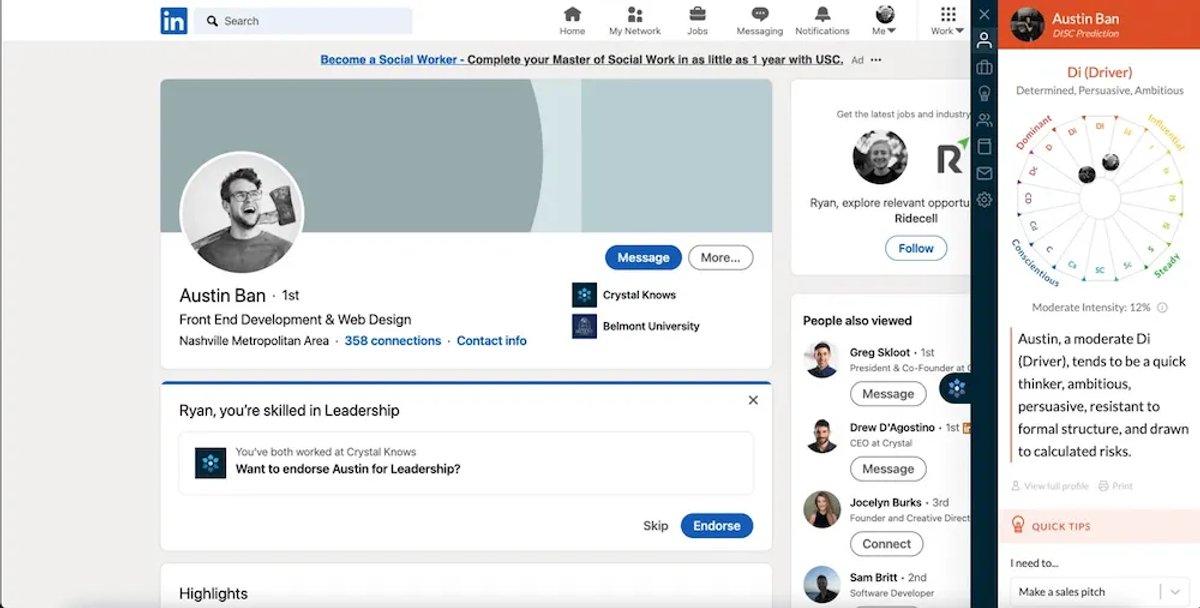Click Drew D'Agostino's profile photo
Screen dimensions: 1200x608
tap(822, 435)
